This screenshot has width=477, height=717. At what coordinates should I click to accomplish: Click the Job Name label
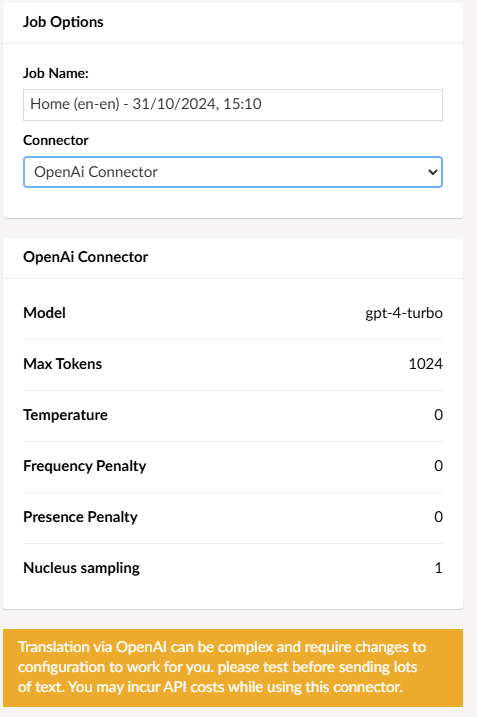(x=56, y=73)
